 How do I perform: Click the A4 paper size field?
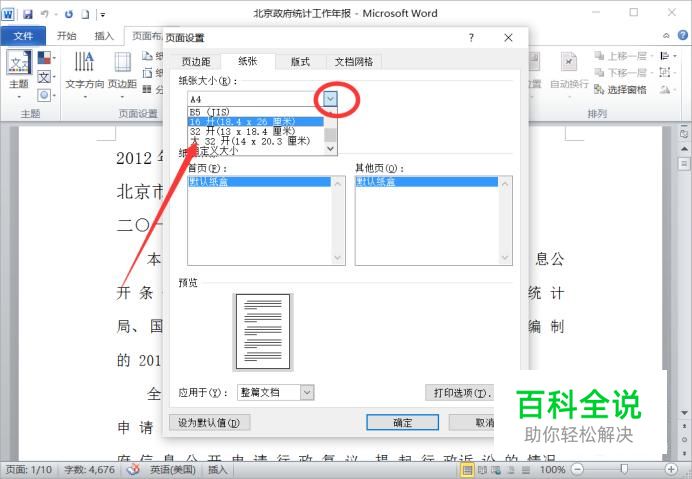pos(256,99)
